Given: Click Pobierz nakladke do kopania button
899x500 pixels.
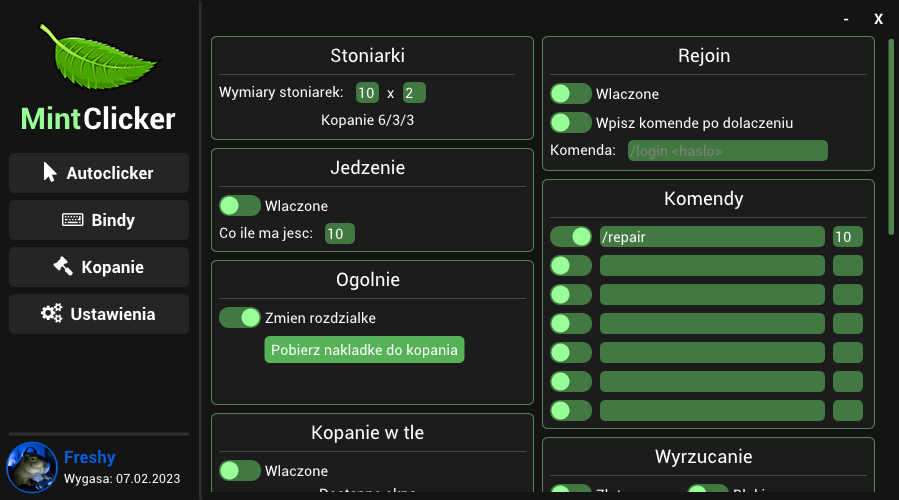Looking at the screenshot, I should (364, 350).
